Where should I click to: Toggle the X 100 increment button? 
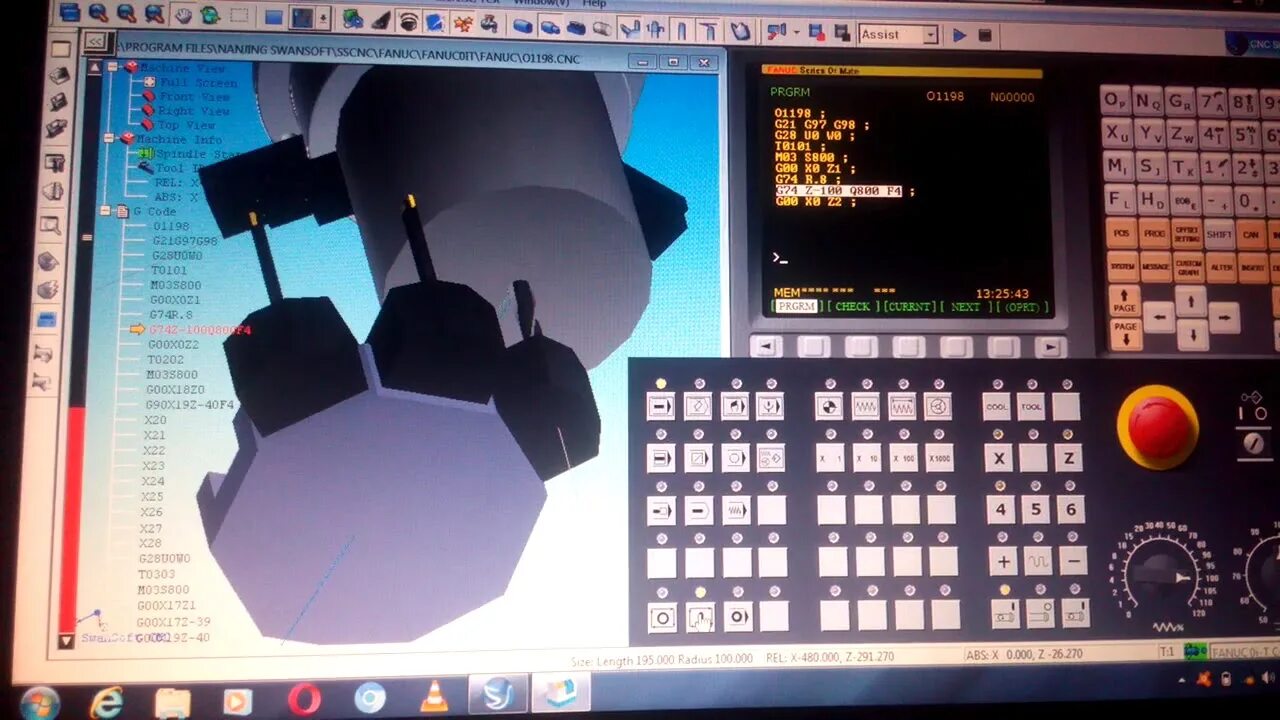pos(903,458)
